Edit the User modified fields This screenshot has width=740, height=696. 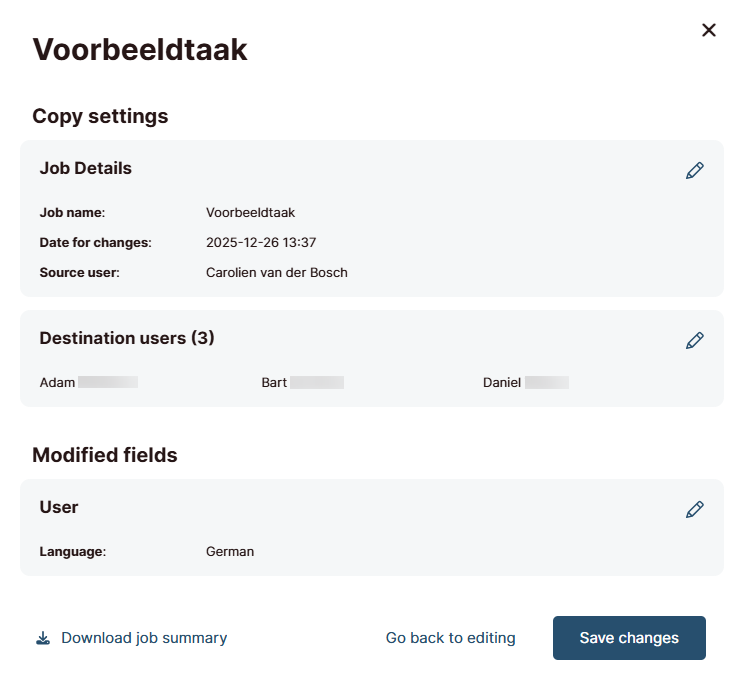coord(694,510)
